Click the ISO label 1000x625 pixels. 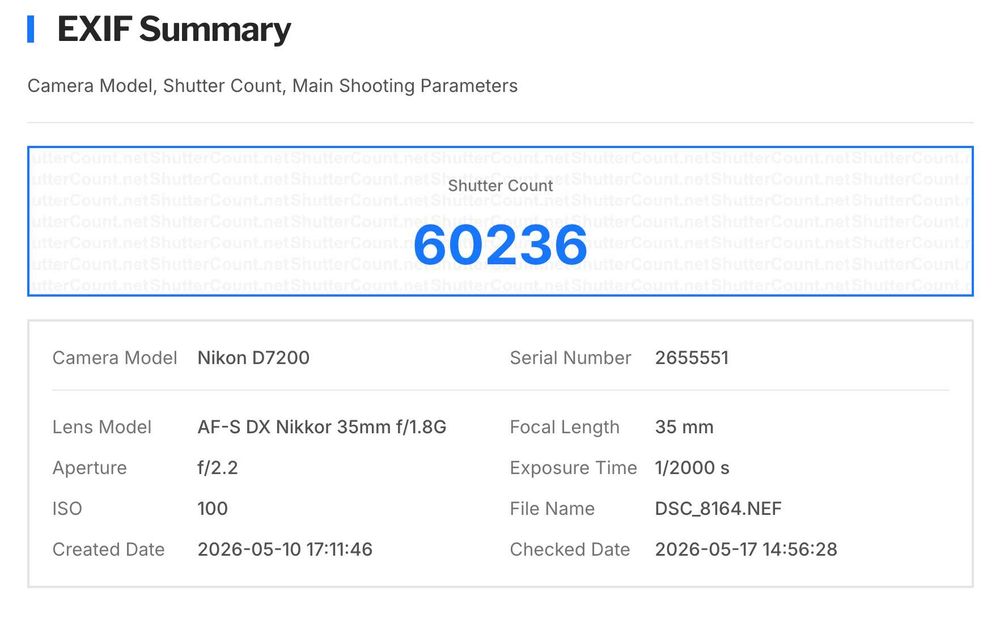click(x=67, y=508)
